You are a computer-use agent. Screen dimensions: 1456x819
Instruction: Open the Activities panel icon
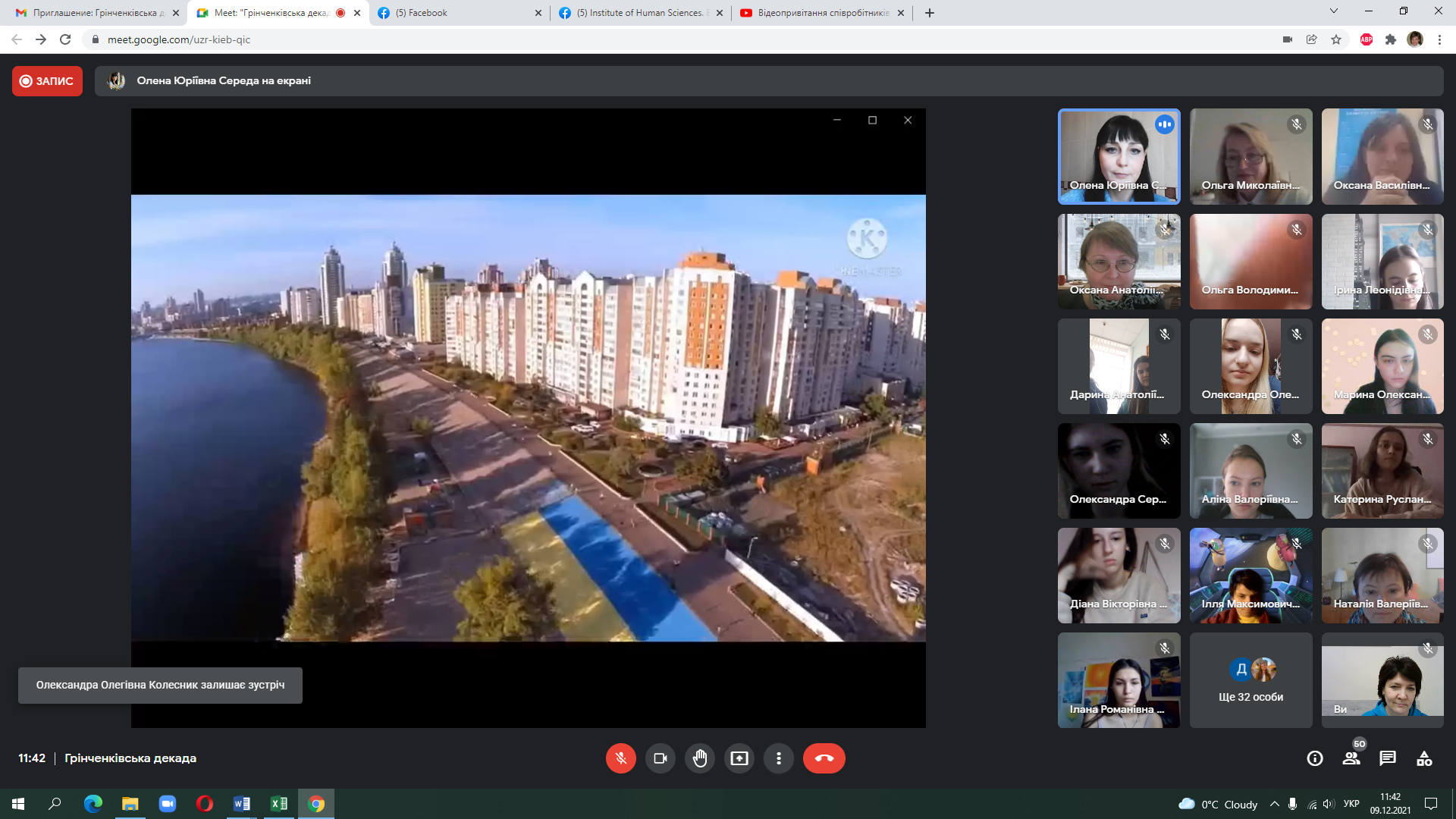[x=1424, y=758]
